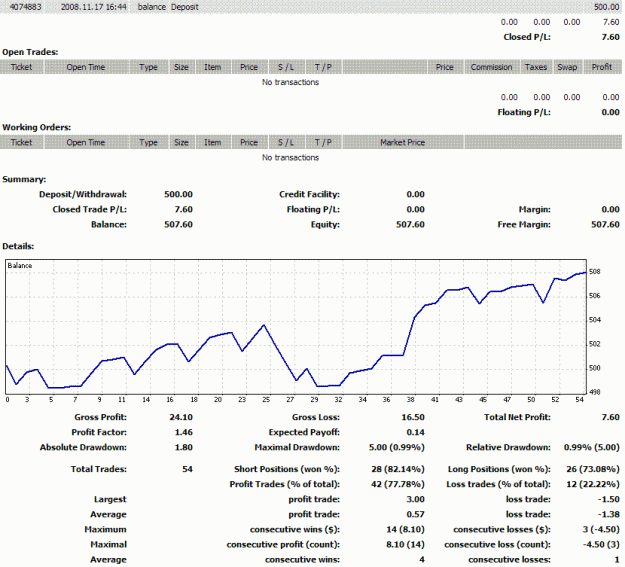The width and height of the screenshot is (625, 567).
Task: Click Short Positions value 28 (82.14%)
Action: click(x=398, y=469)
